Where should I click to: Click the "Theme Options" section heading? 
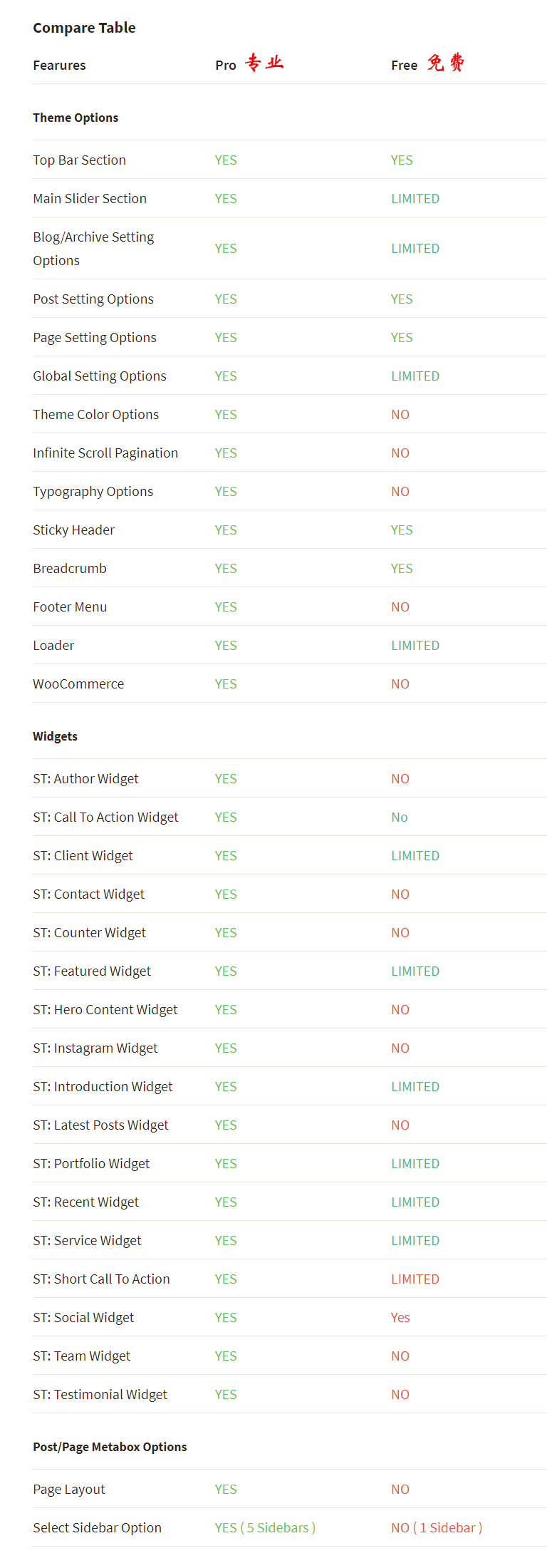(x=75, y=118)
